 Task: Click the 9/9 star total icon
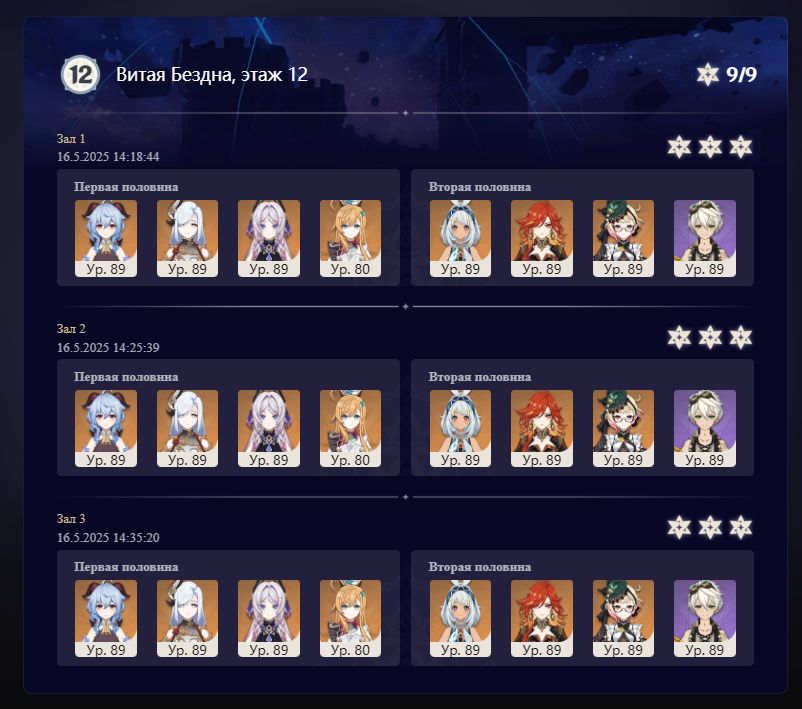707,75
